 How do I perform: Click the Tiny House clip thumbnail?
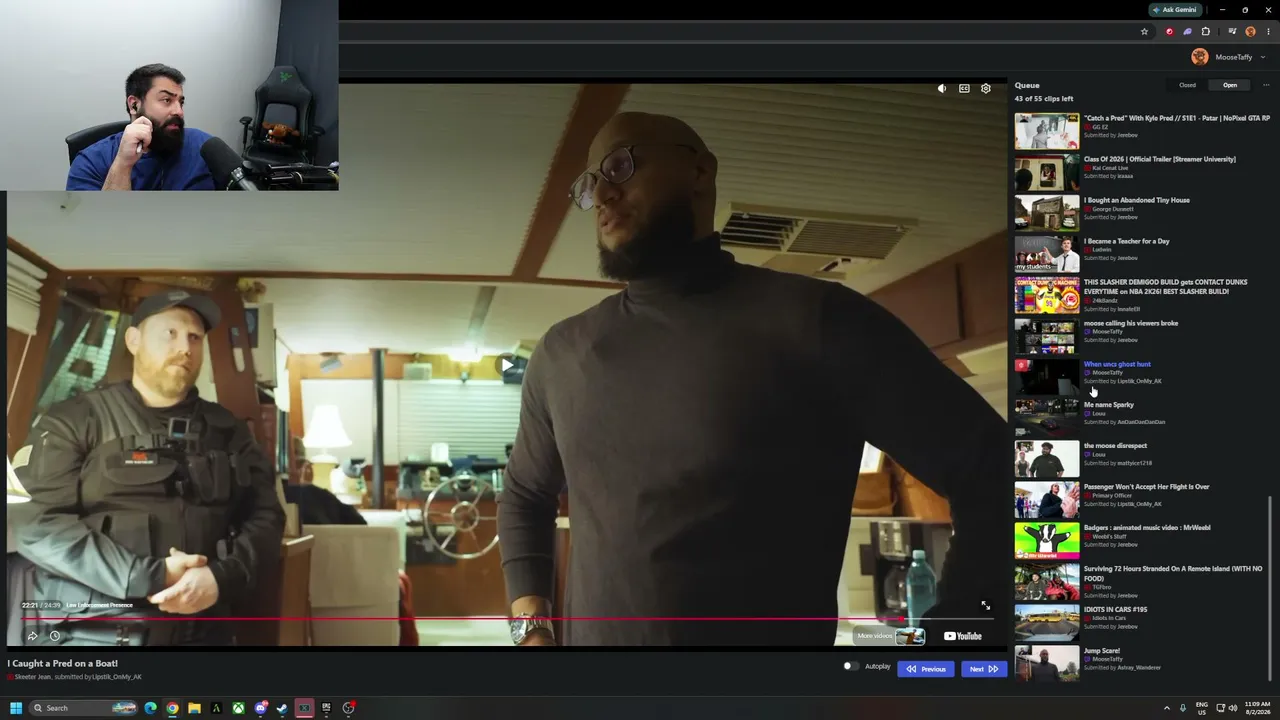click(x=1047, y=213)
